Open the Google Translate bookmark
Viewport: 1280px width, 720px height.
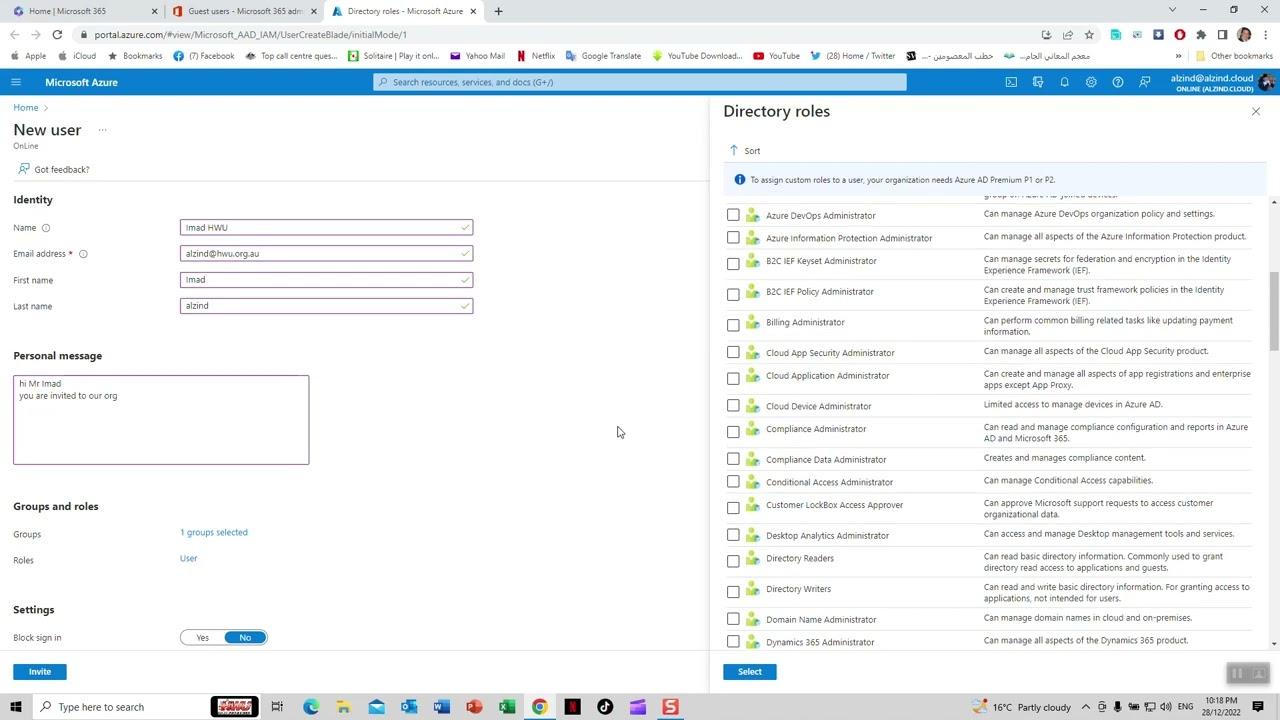tap(603, 56)
